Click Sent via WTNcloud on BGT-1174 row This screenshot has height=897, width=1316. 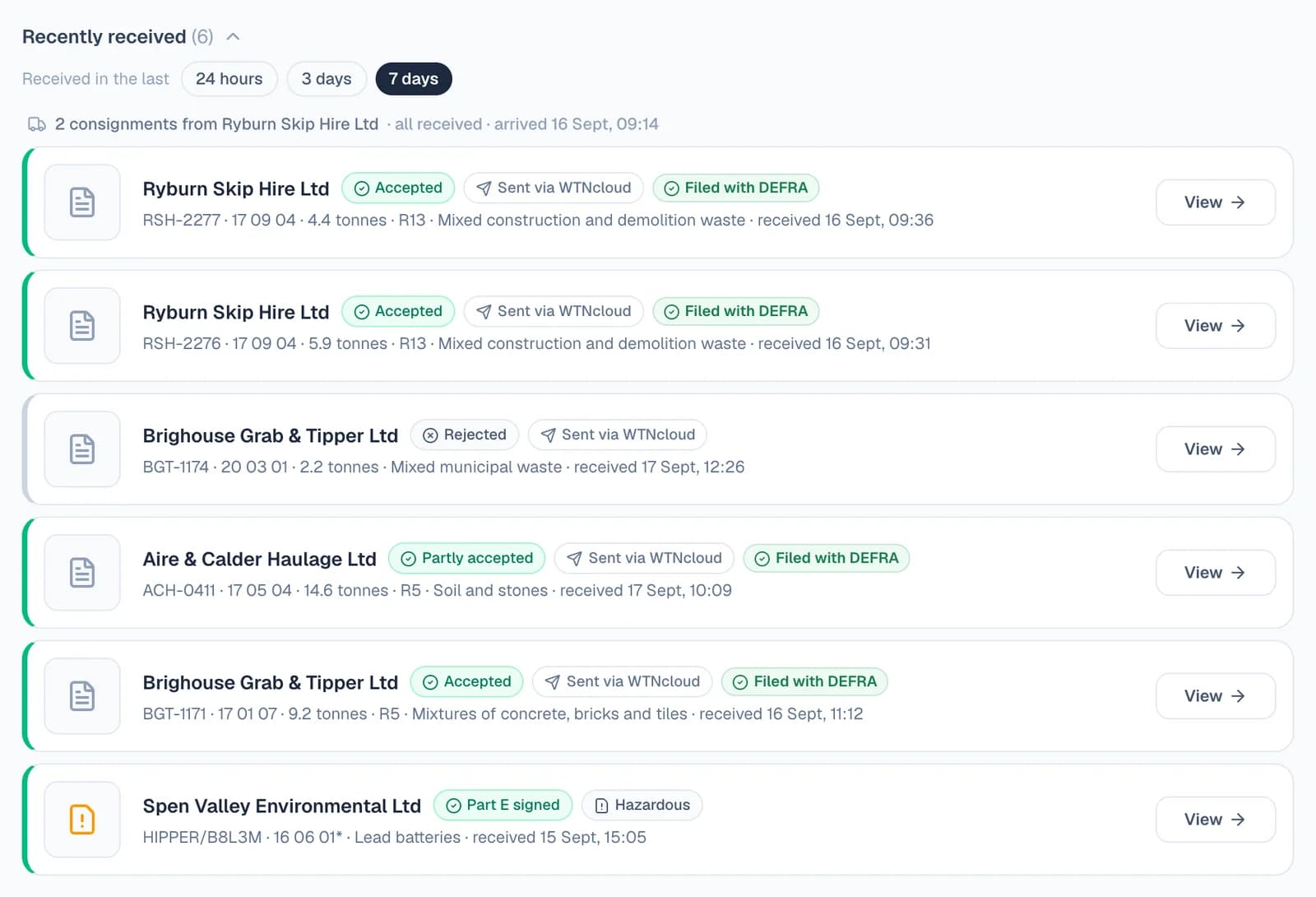(x=618, y=435)
